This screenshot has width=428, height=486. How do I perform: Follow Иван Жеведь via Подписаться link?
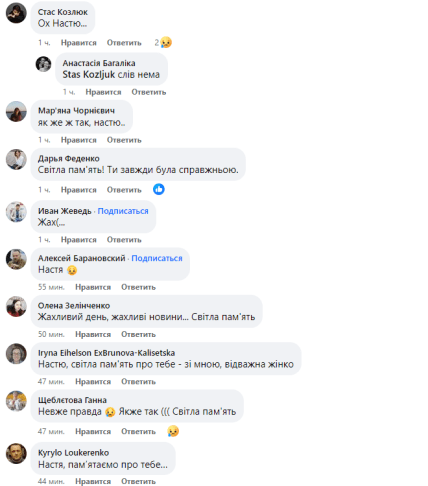point(123,211)
